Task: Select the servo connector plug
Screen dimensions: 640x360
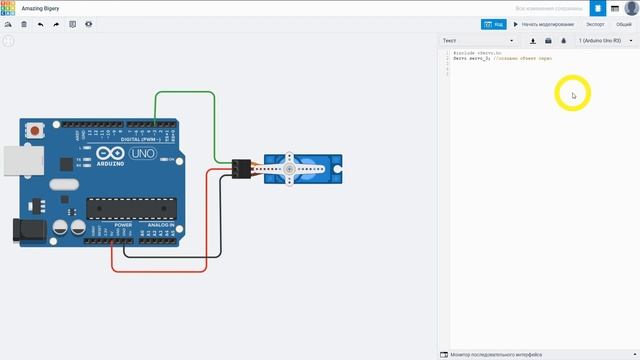Action: [242, 169]
